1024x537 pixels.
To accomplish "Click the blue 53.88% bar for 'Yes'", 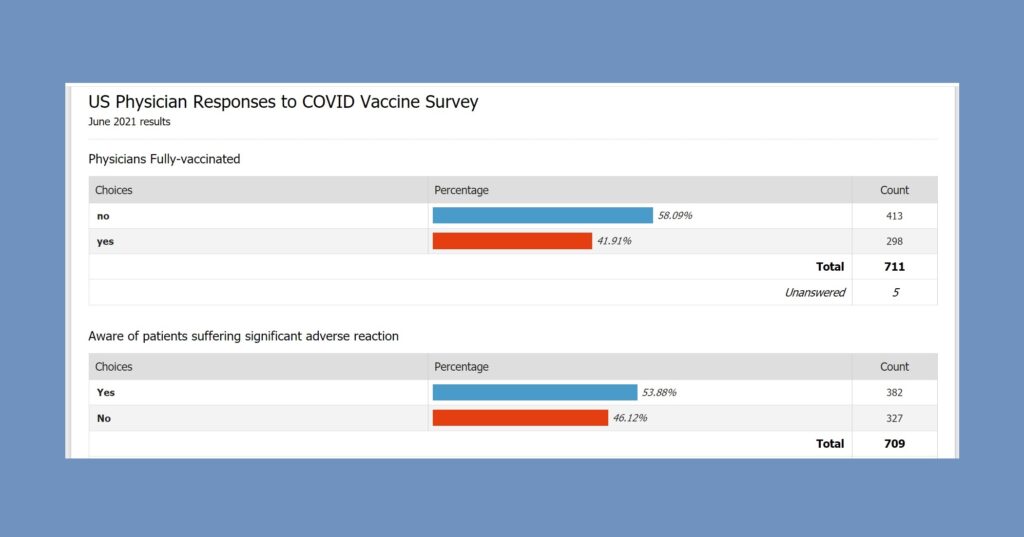I will pos(534,392).
